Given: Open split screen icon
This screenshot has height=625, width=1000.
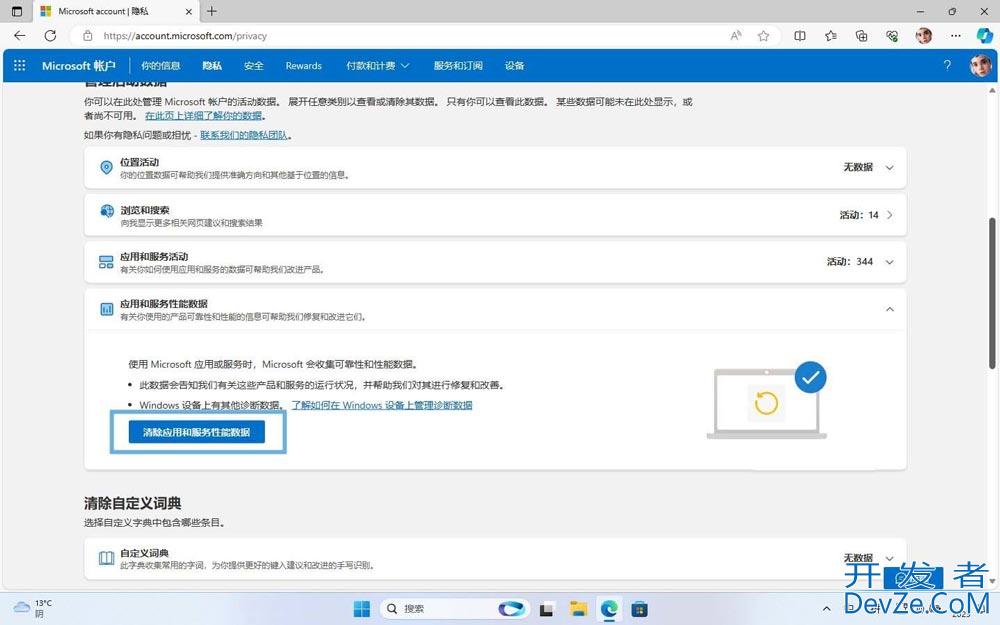Looking at the screenshot, I should [x=800, y=36].
